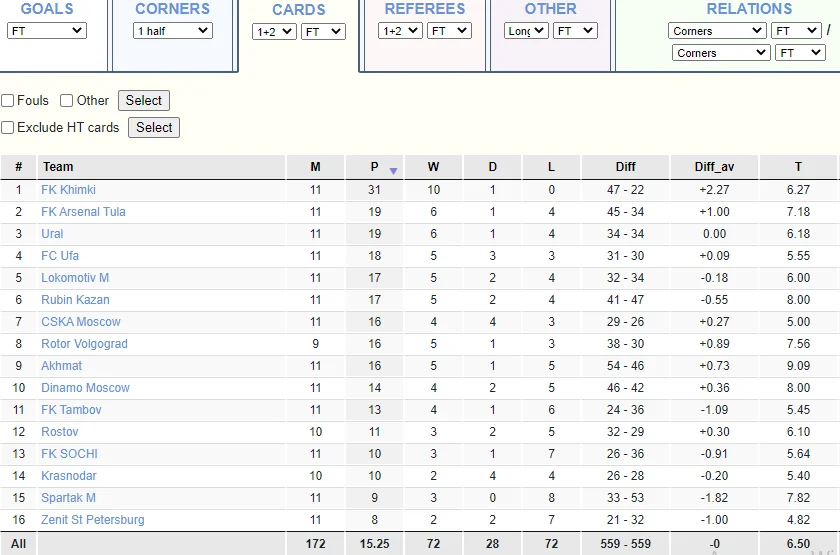Open the REFEREES 1+2 dropdown
This screenshot has height=555, width=840.
tap(400, 31)
